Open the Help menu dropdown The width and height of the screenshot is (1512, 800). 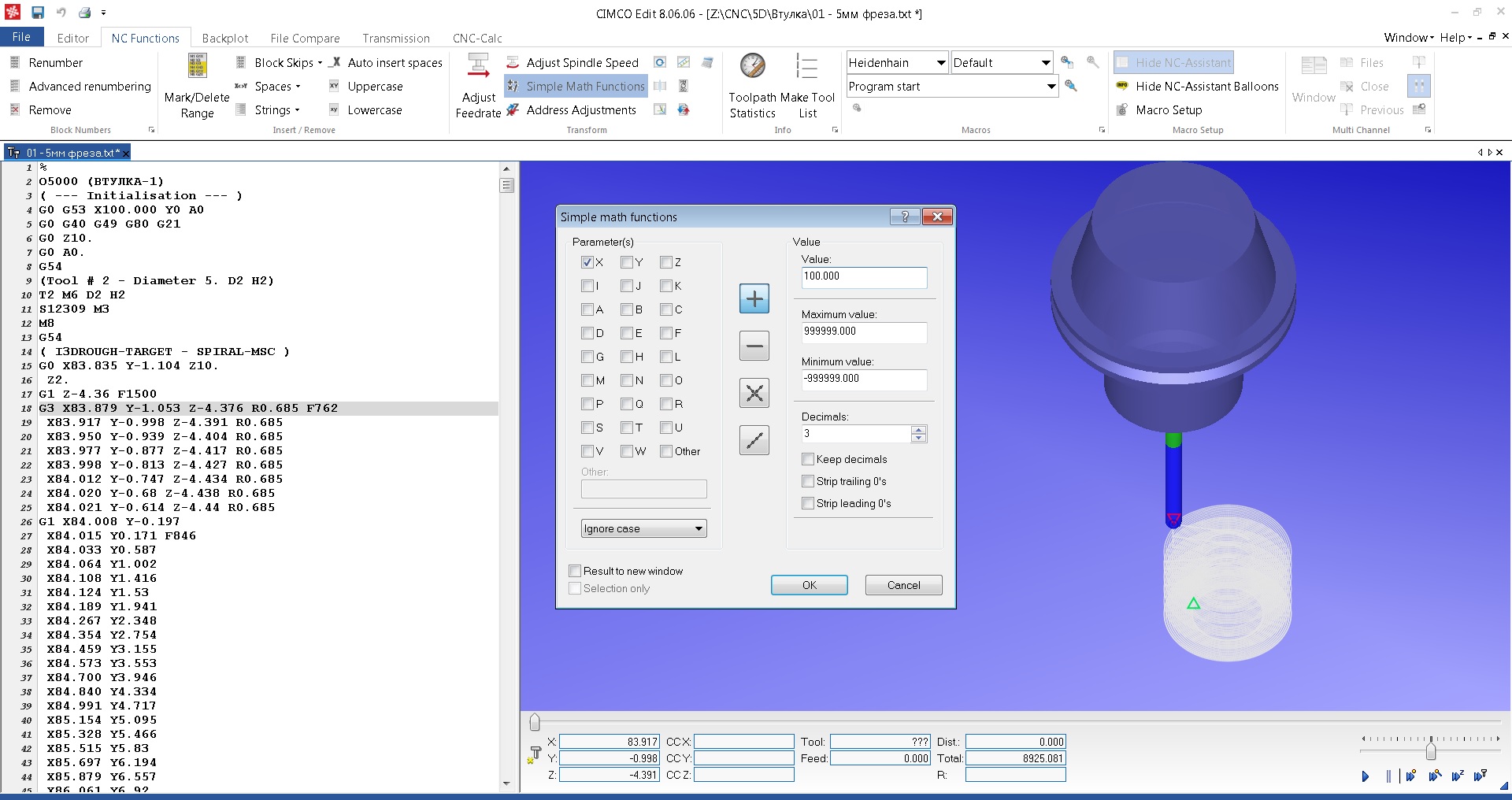click(x=1455, y=38)
